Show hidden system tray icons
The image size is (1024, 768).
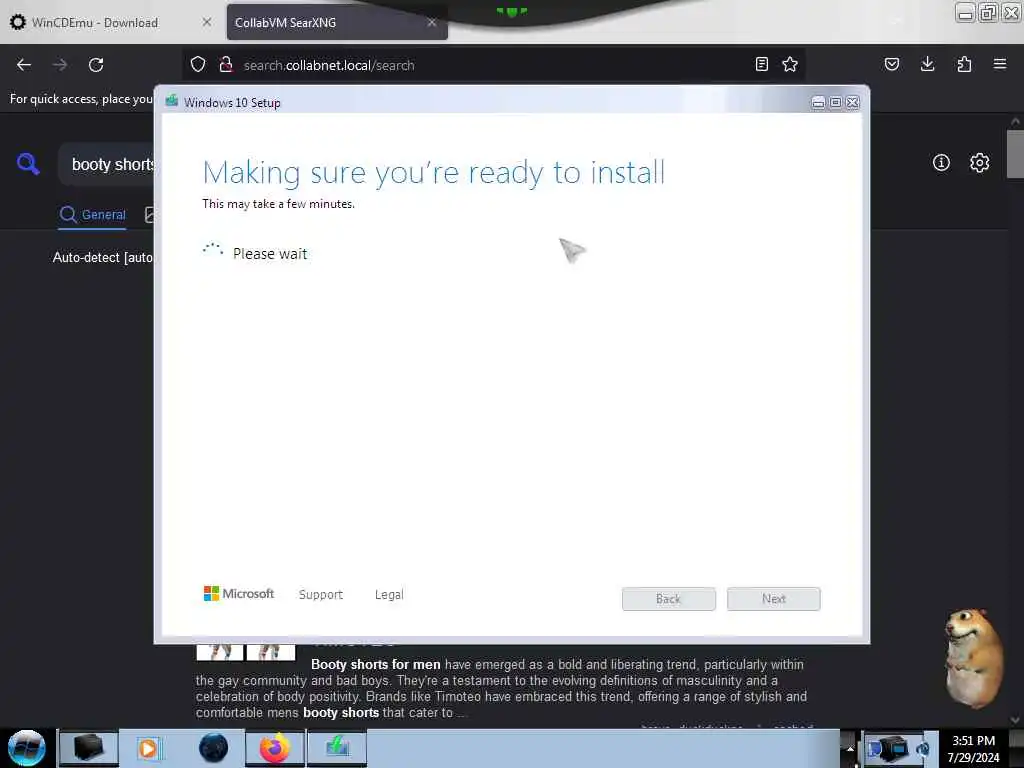pyautogui.click(x=850, y=748)
